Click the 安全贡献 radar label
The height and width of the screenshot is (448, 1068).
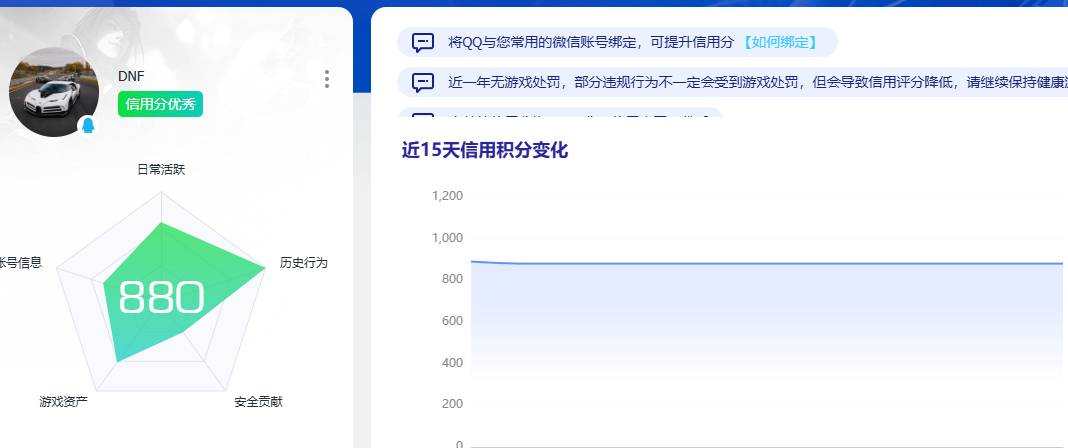258,402
